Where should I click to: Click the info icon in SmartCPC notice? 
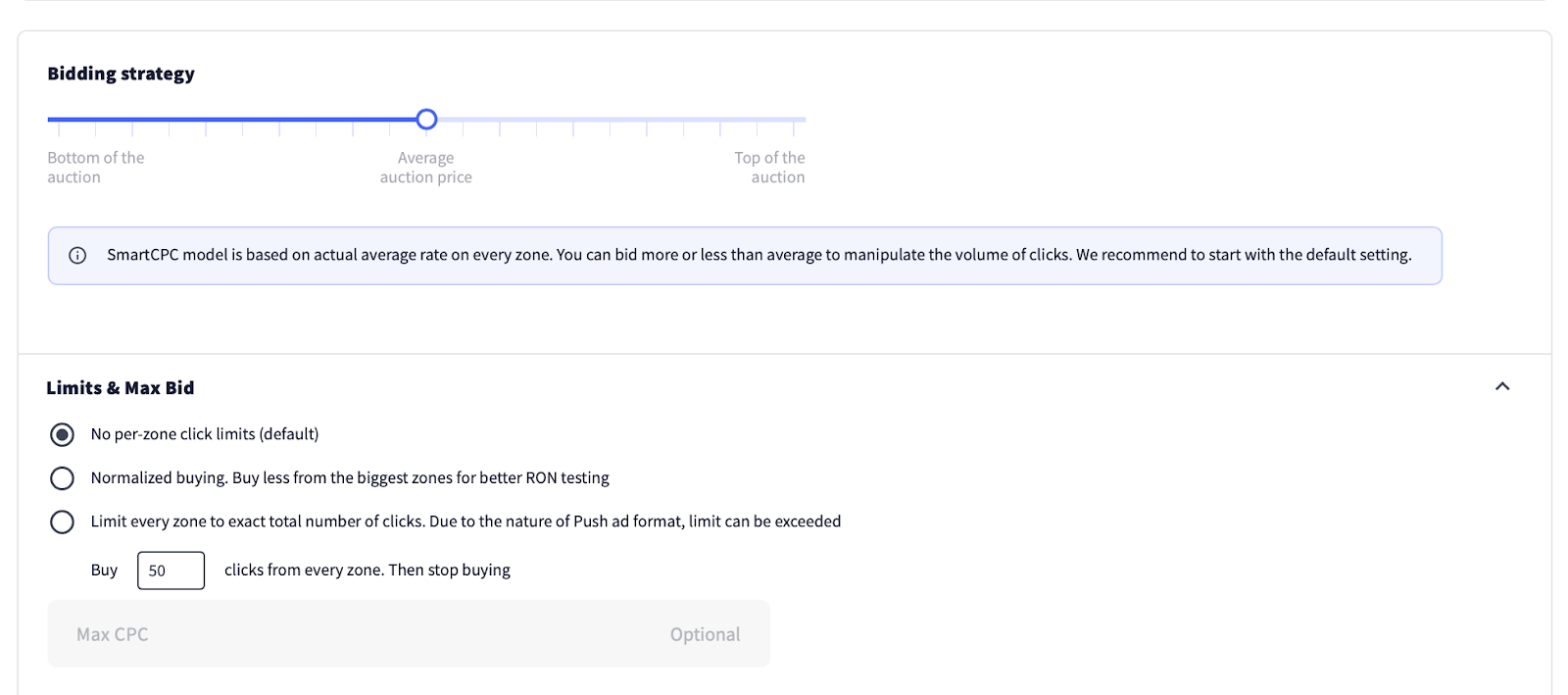(77, 256)
